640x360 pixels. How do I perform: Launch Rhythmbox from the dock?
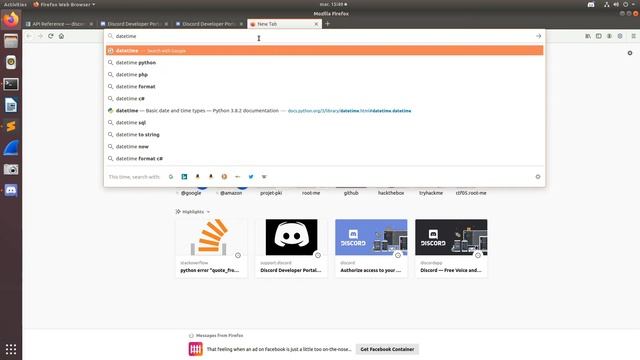coord(11,62)
